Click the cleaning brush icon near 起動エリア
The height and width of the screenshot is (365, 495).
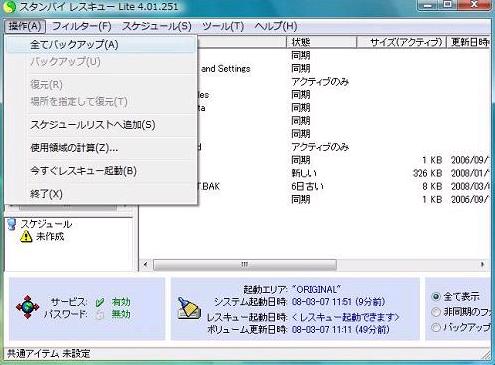(189, 309)
